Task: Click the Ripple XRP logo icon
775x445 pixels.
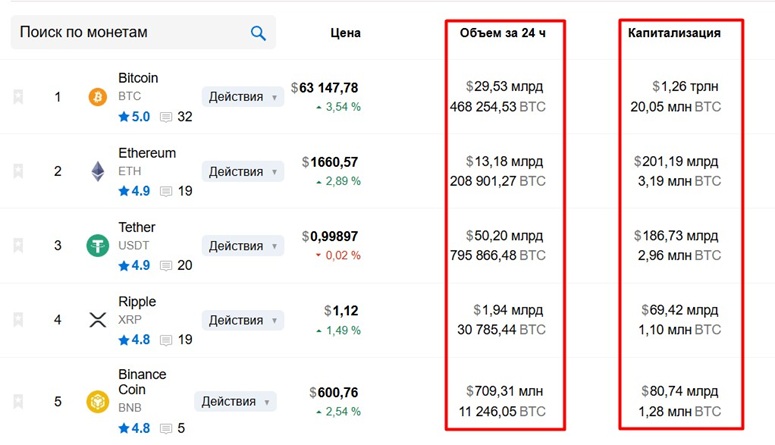Action: tap(97, 320)
